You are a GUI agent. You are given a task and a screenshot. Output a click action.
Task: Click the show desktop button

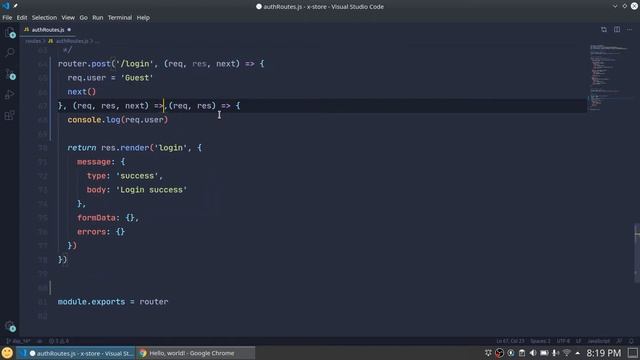(633, 353)
